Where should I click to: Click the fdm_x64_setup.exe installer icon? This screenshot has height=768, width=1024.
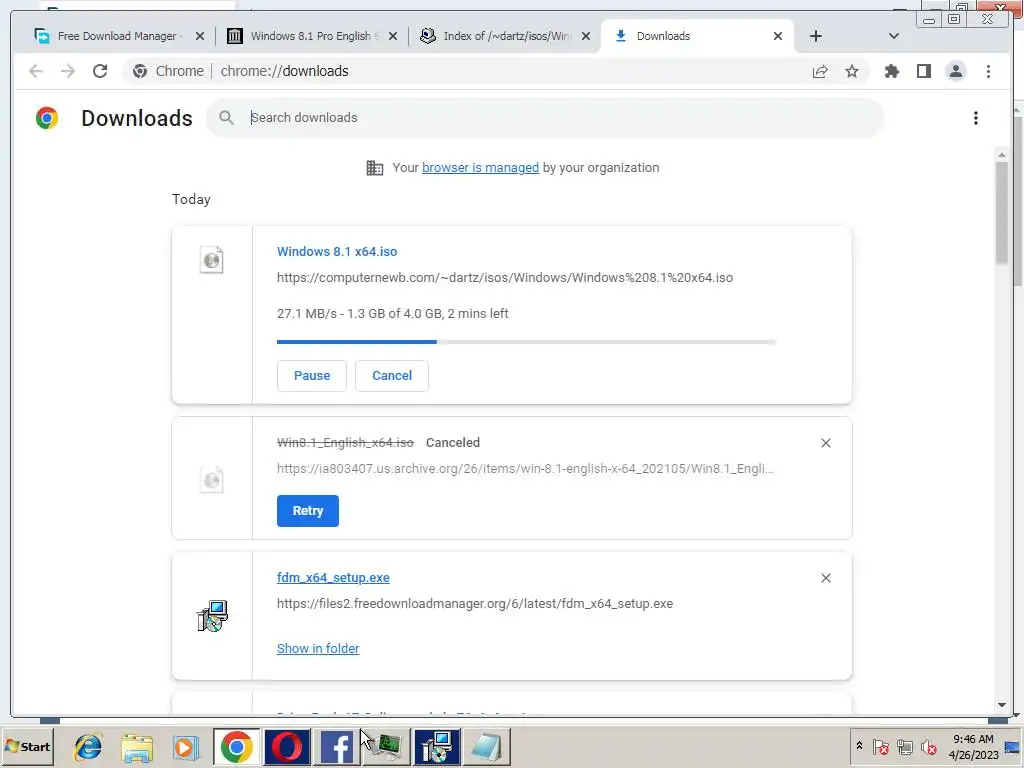pos(212,616)
